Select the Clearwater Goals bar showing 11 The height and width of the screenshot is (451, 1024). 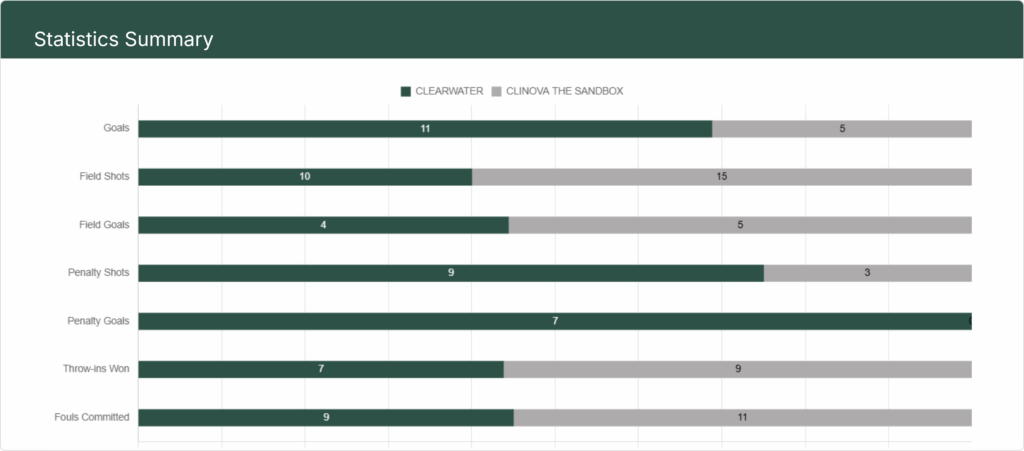(425, 129)
